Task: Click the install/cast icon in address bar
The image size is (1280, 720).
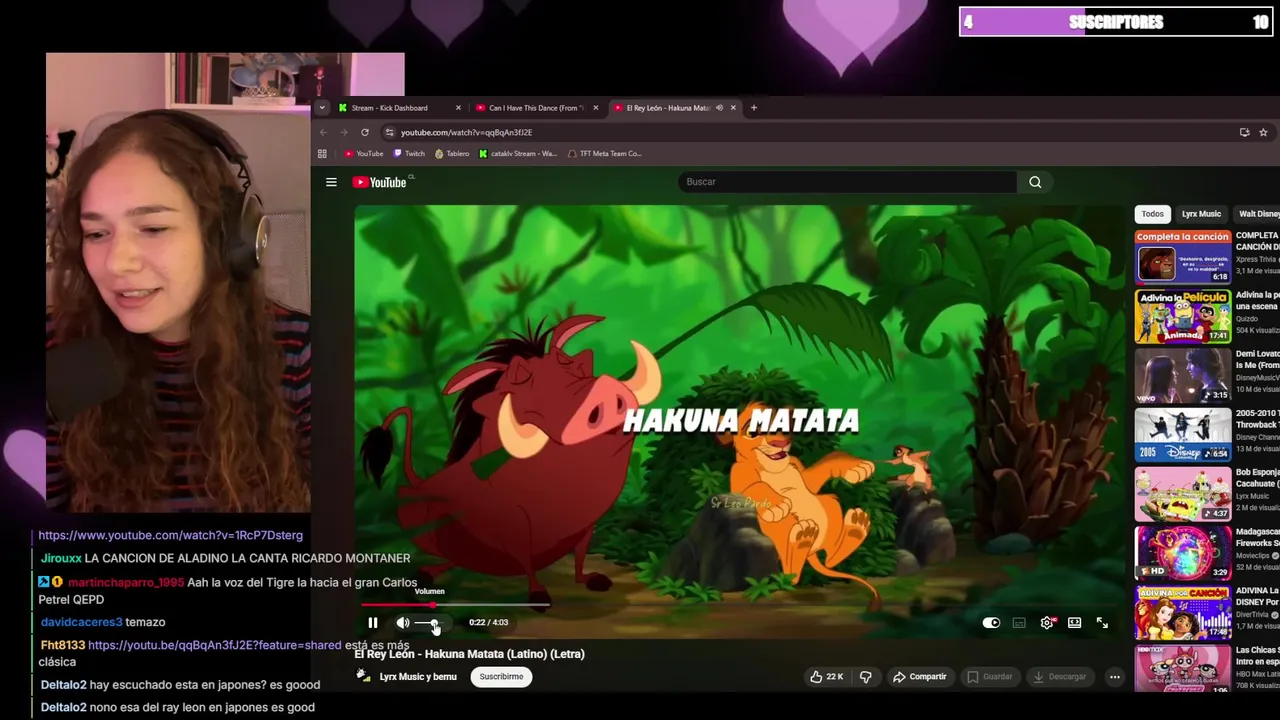Action: [1244, 132]
